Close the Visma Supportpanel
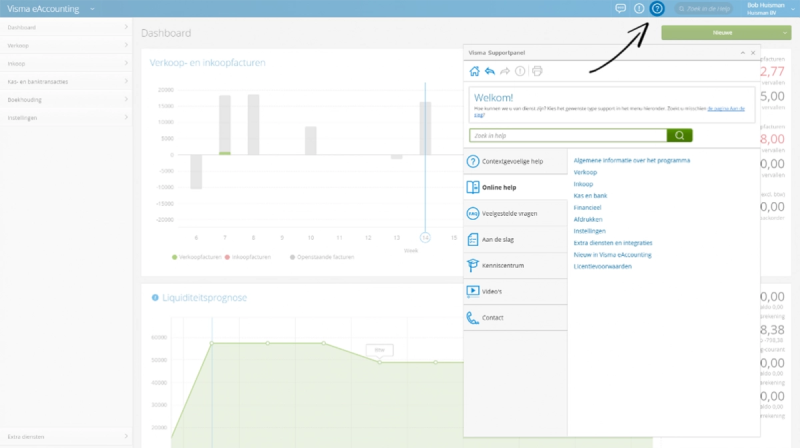Viewport: 800px width, 448px height. (753, 53)
